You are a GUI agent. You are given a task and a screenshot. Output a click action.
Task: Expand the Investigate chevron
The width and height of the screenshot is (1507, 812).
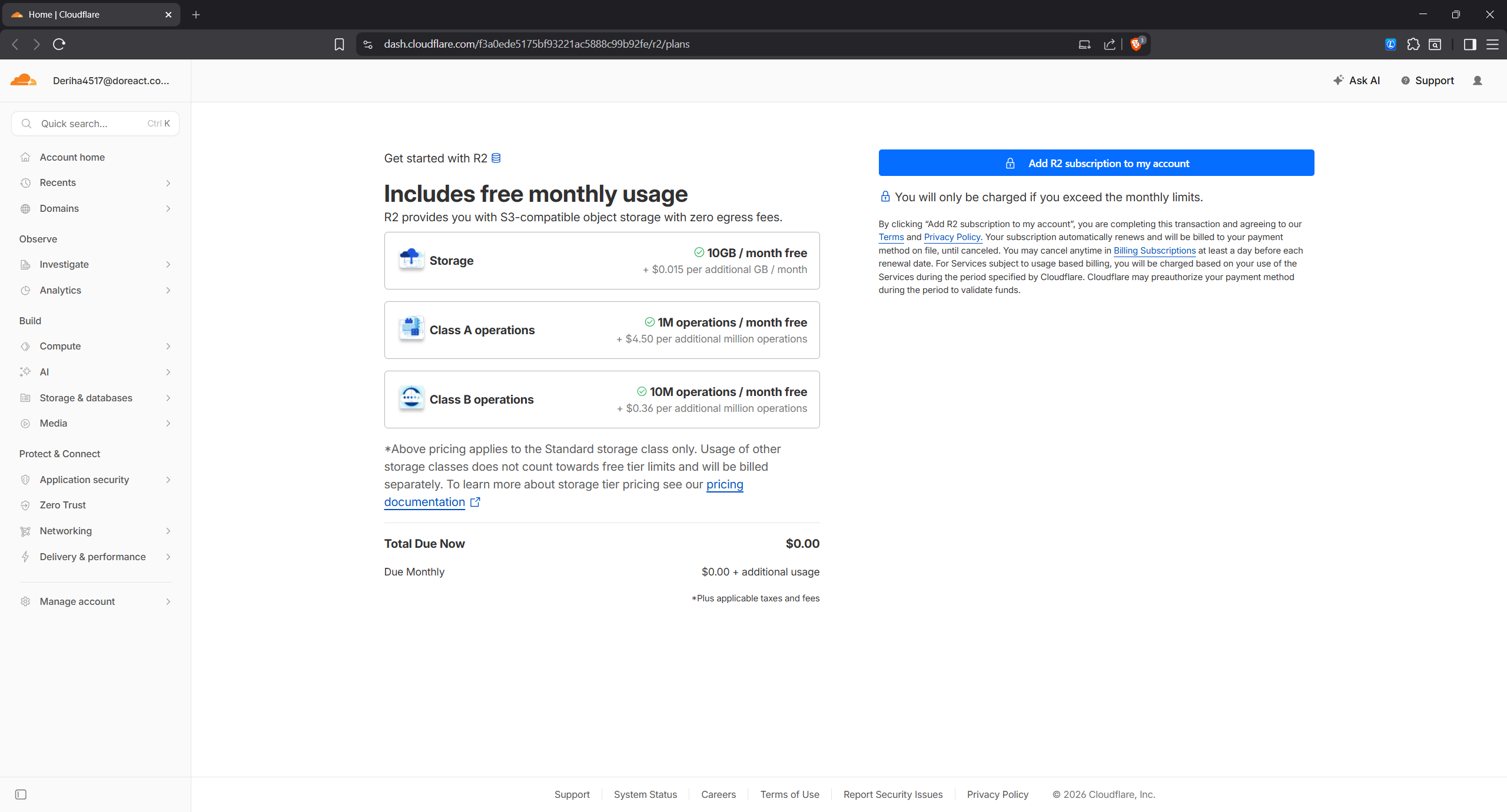click(x=168, y=265)
